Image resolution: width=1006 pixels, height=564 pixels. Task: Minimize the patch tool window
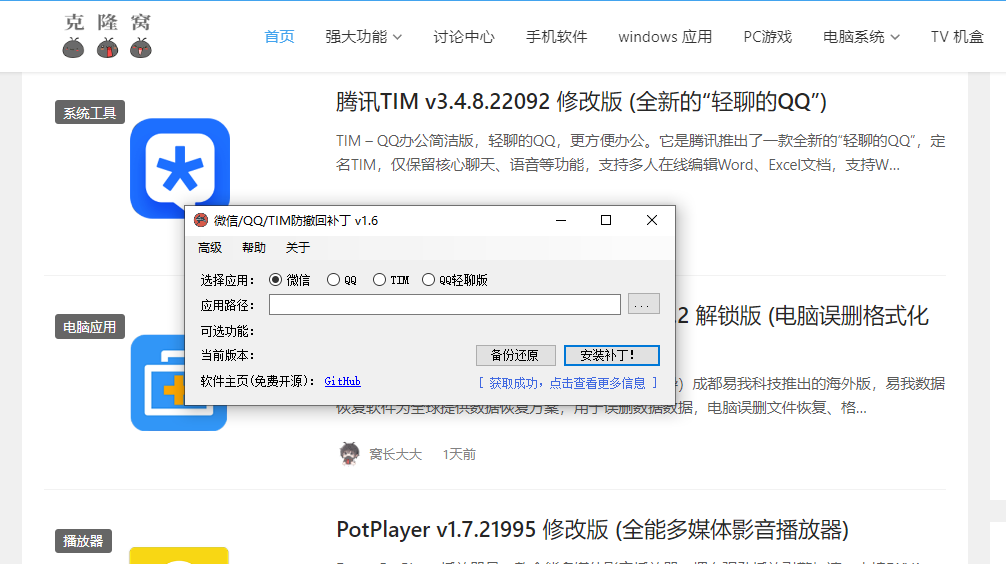pos(561,220)
